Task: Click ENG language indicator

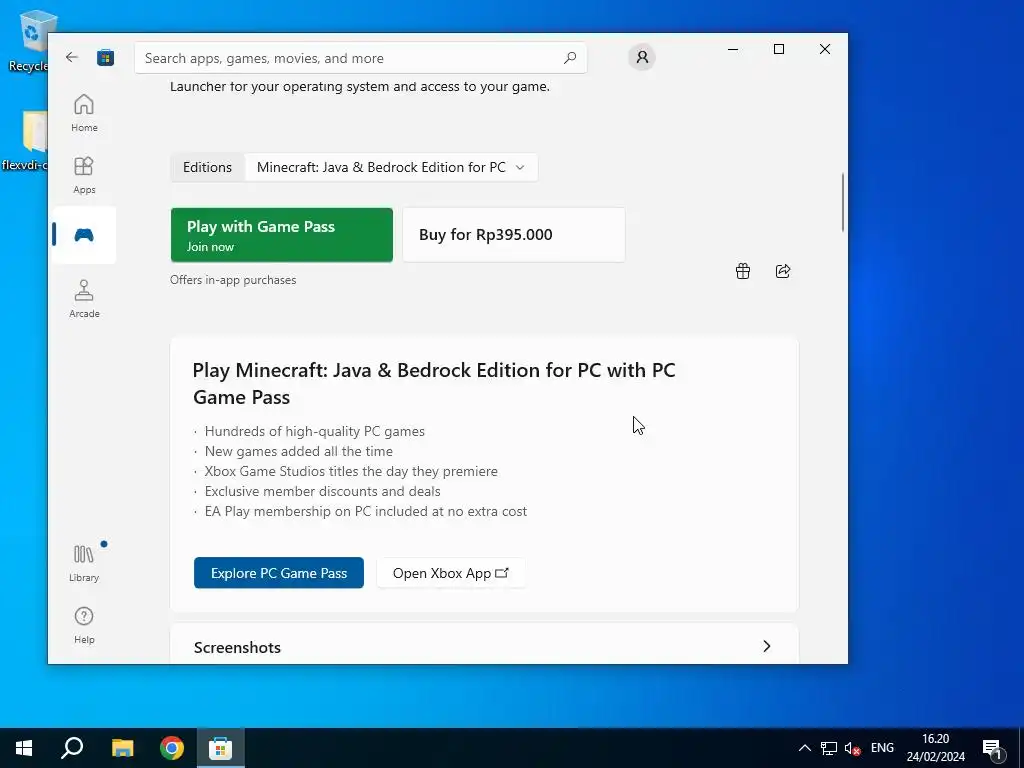Action: tap(882, 748)
